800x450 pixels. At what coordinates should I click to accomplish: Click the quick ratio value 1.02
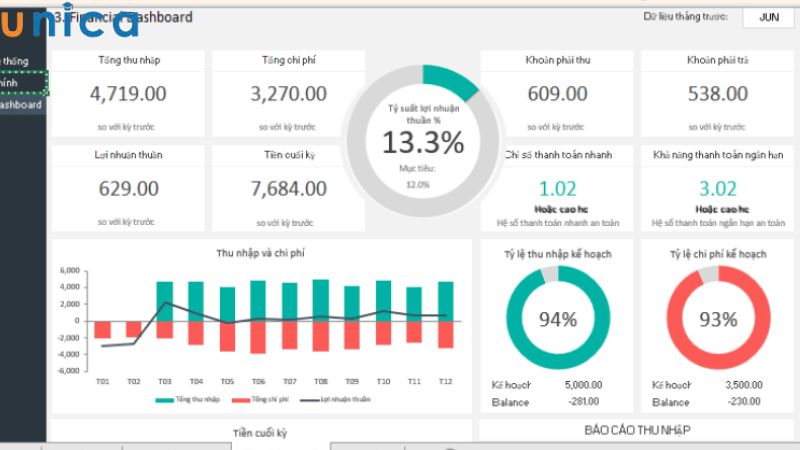click(x=557, y=188)
